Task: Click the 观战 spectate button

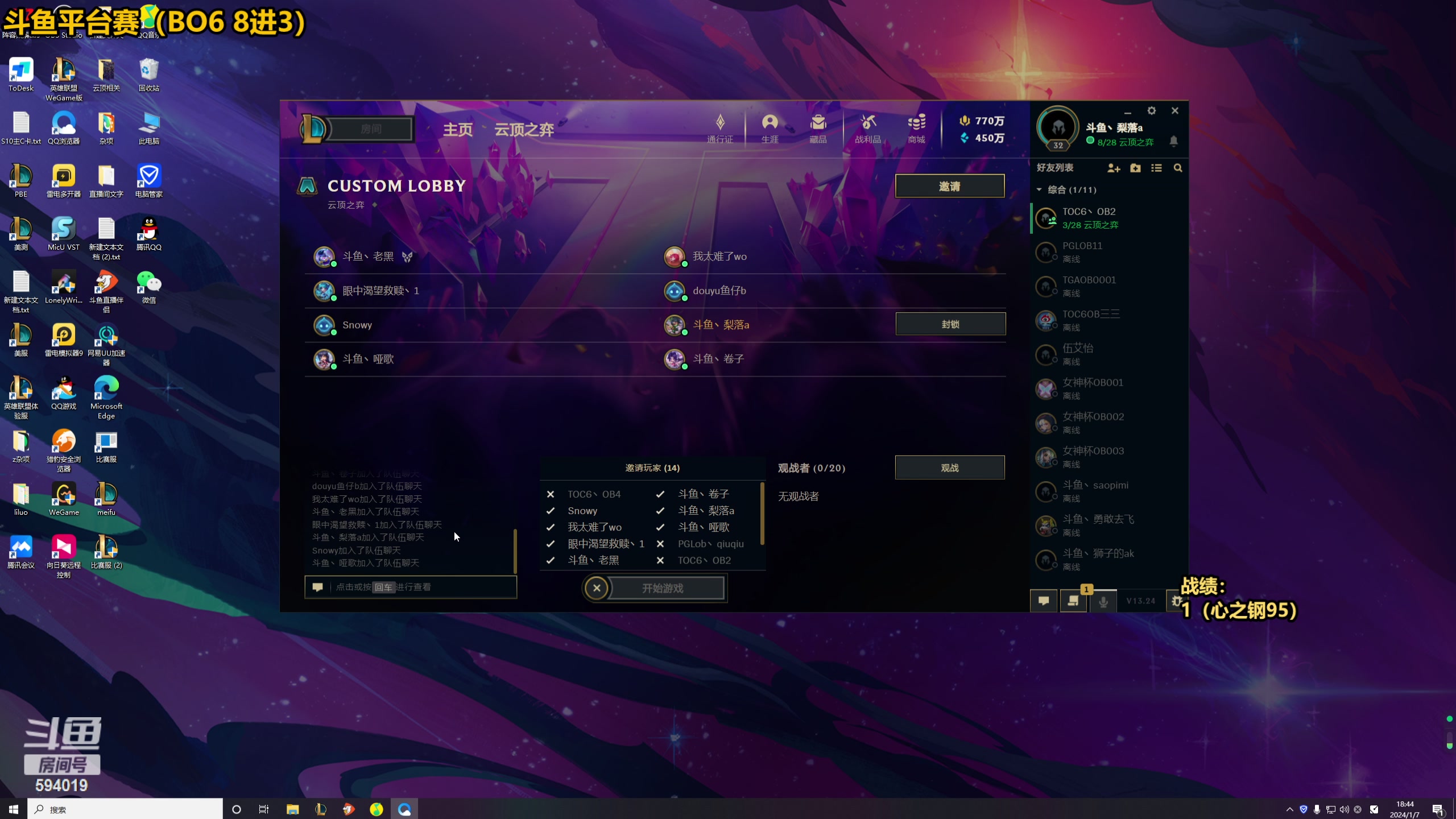Action: 950,468
